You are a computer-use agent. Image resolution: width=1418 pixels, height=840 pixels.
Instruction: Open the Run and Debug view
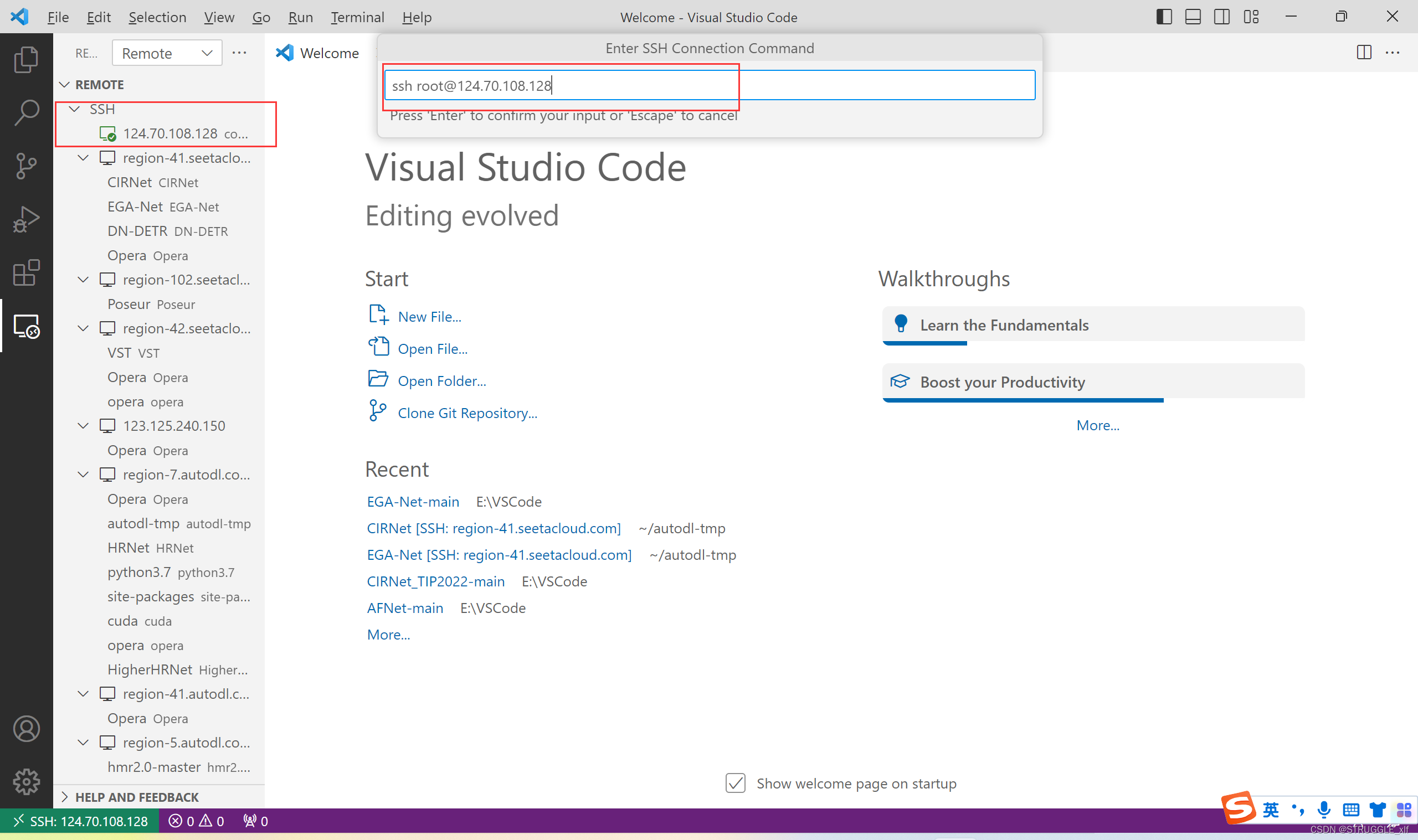(x=26, y=220)
